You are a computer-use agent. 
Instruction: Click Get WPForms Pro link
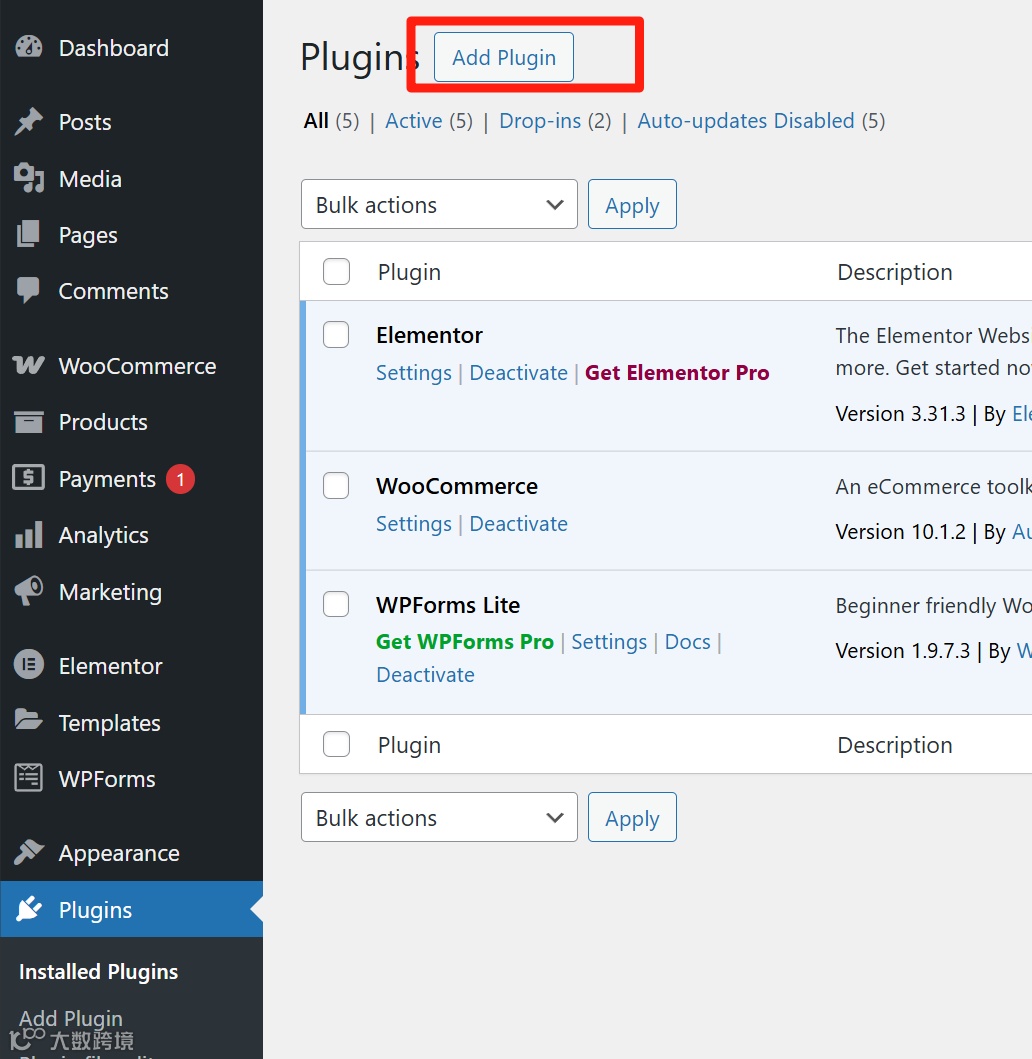pos(465,642)
